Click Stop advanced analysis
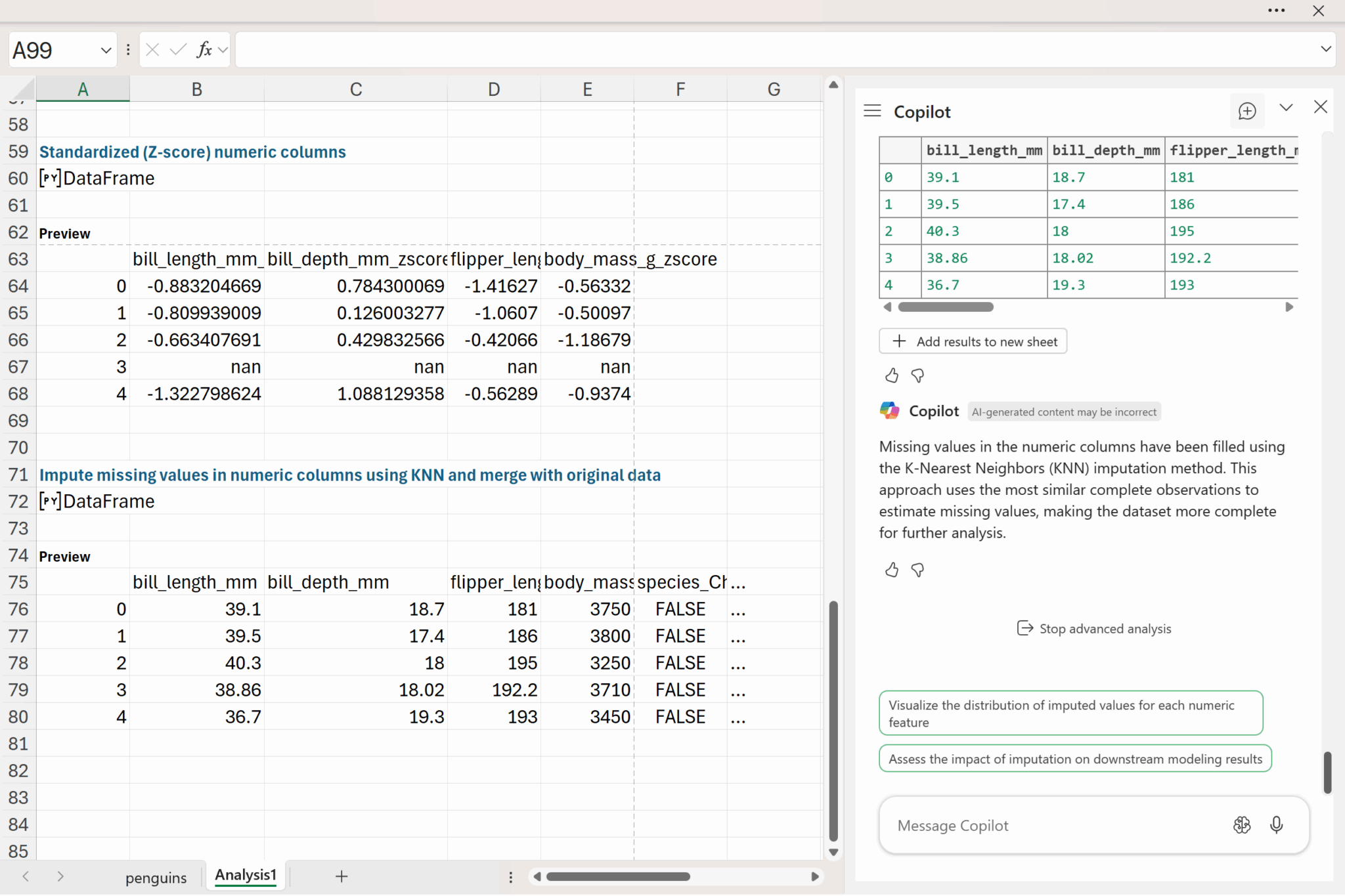The image size is (1345, 896). 1093,629
